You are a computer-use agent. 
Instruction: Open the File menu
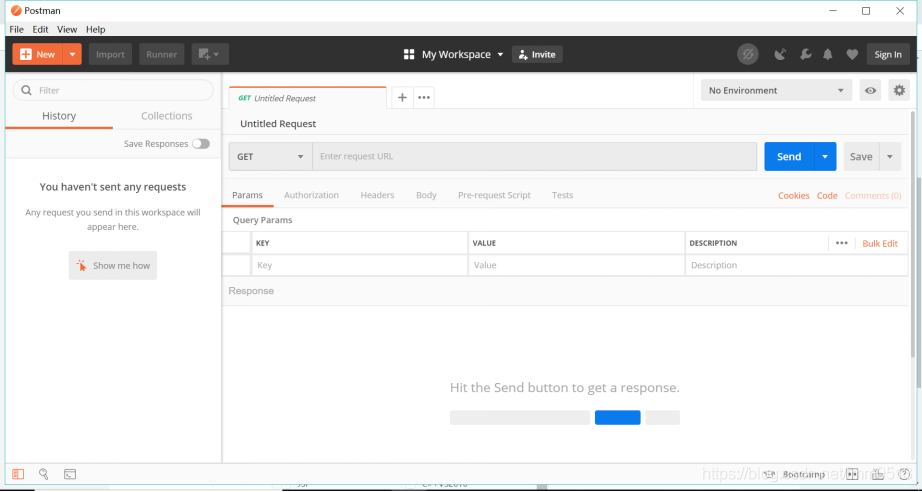[16, 29]
